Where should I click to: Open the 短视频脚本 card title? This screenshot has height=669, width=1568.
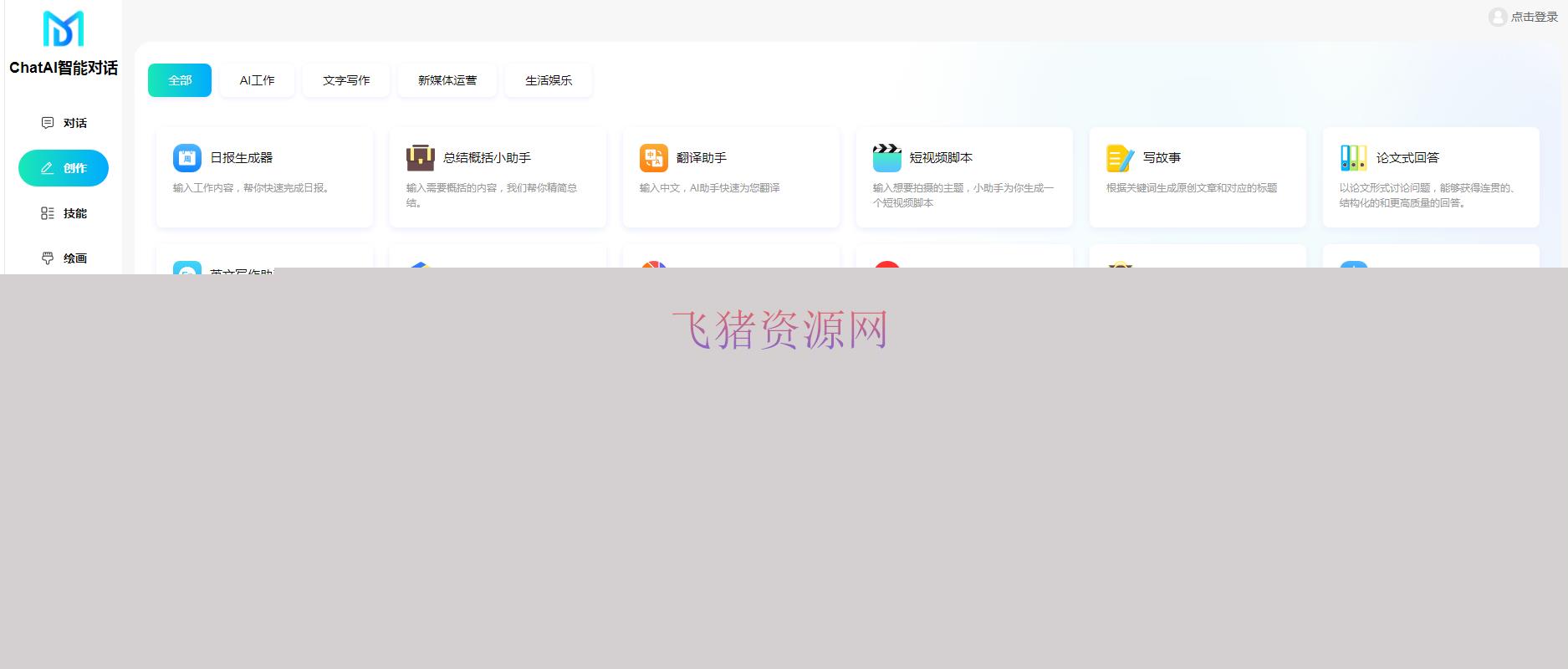942,157
